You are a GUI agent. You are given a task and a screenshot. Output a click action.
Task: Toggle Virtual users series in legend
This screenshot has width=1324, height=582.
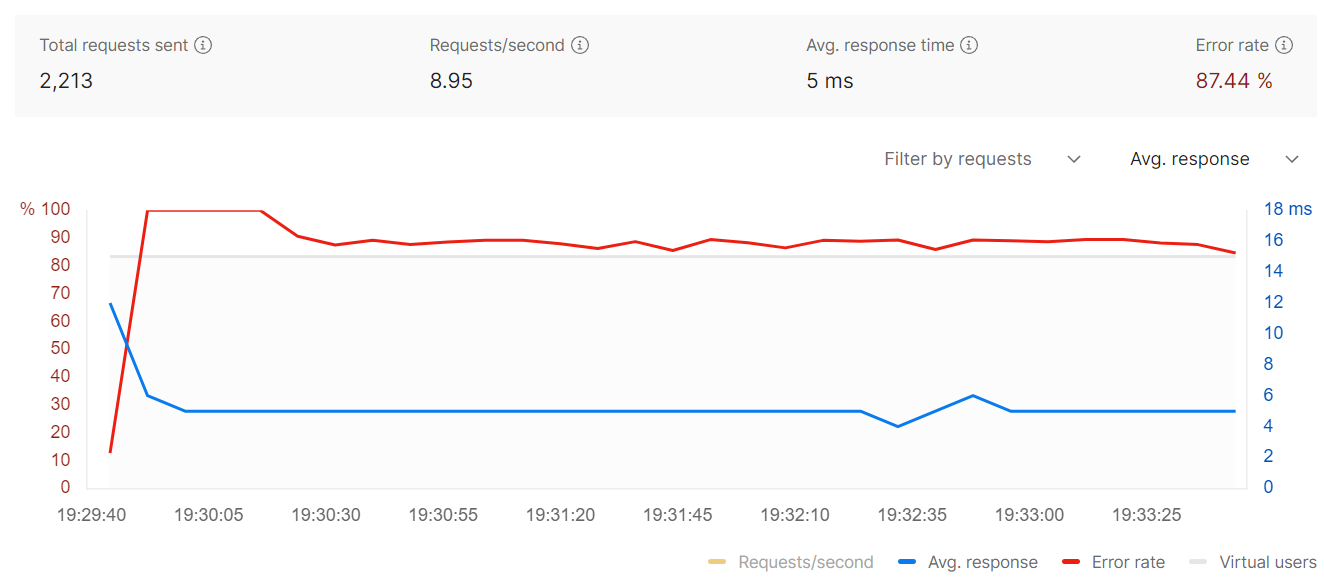tap(1267, 562)
